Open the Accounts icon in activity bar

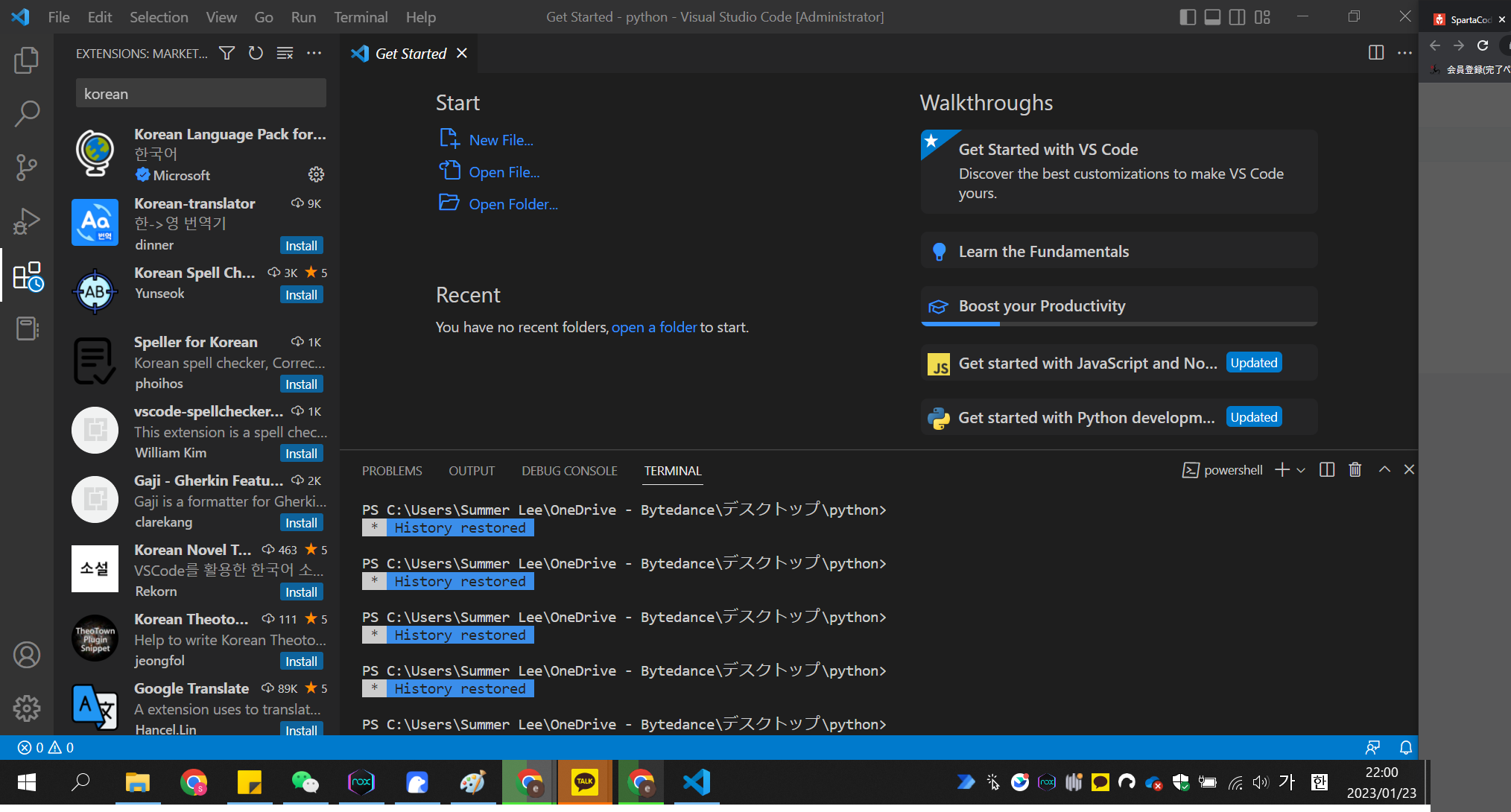[x=27, y=655]
